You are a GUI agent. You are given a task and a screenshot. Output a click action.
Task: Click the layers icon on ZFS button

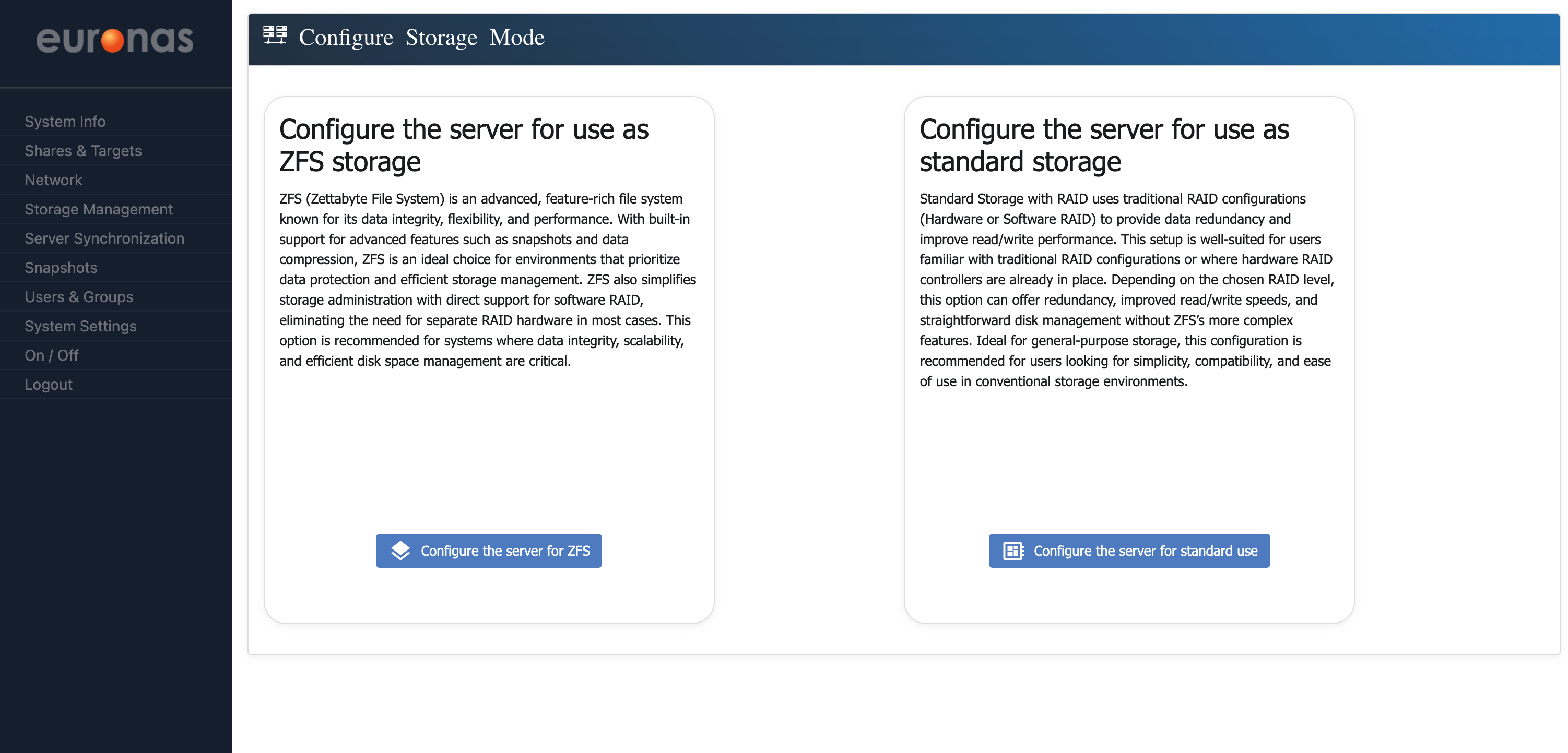point(400,551)
